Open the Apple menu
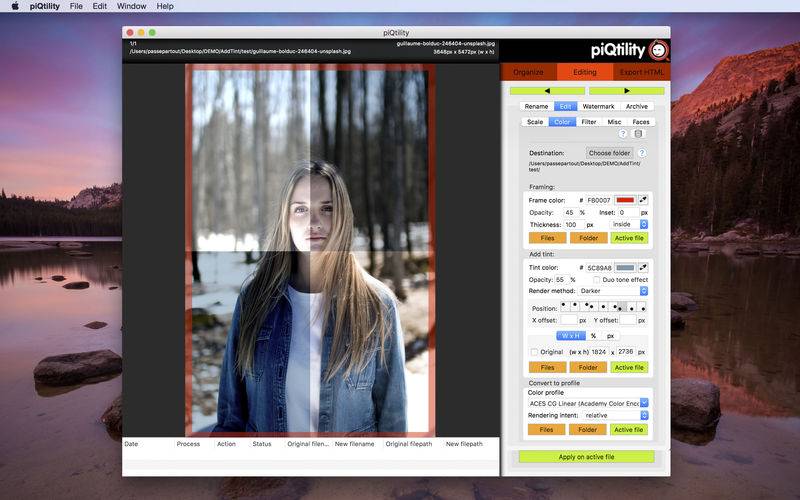The image size is (800, 500). [15, 6]
